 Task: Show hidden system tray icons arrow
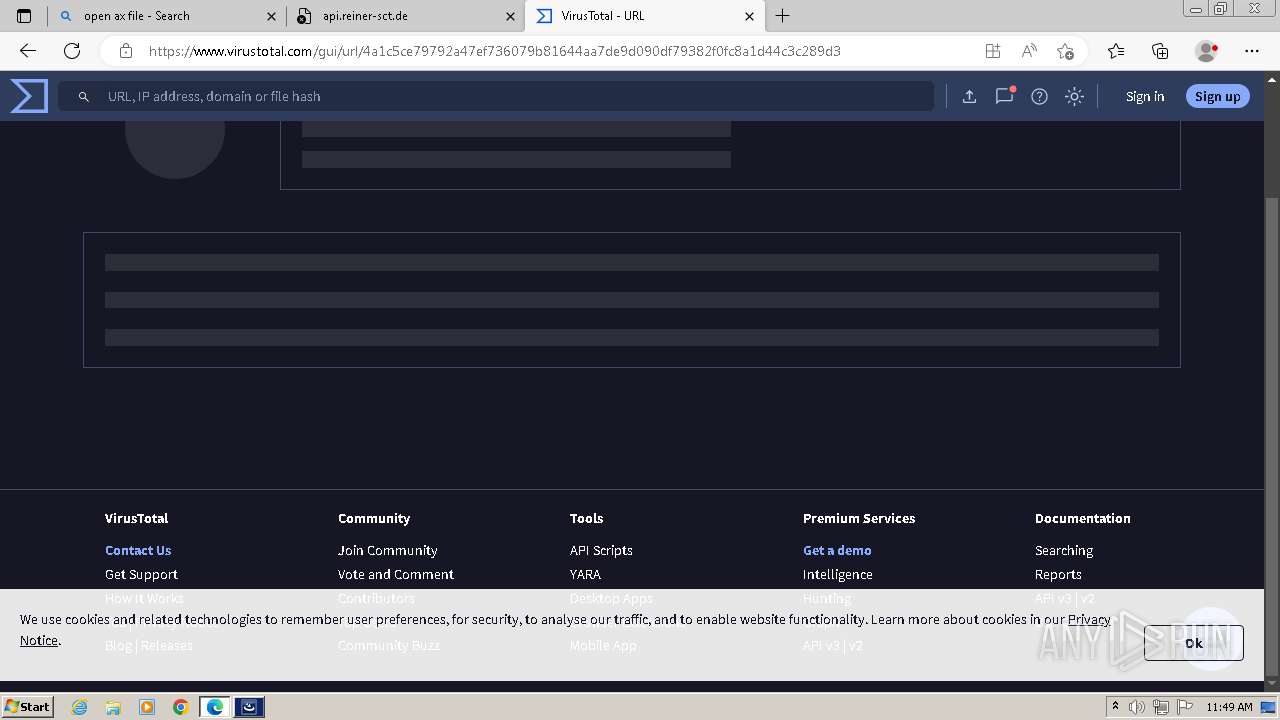[x=1115, y=707]
